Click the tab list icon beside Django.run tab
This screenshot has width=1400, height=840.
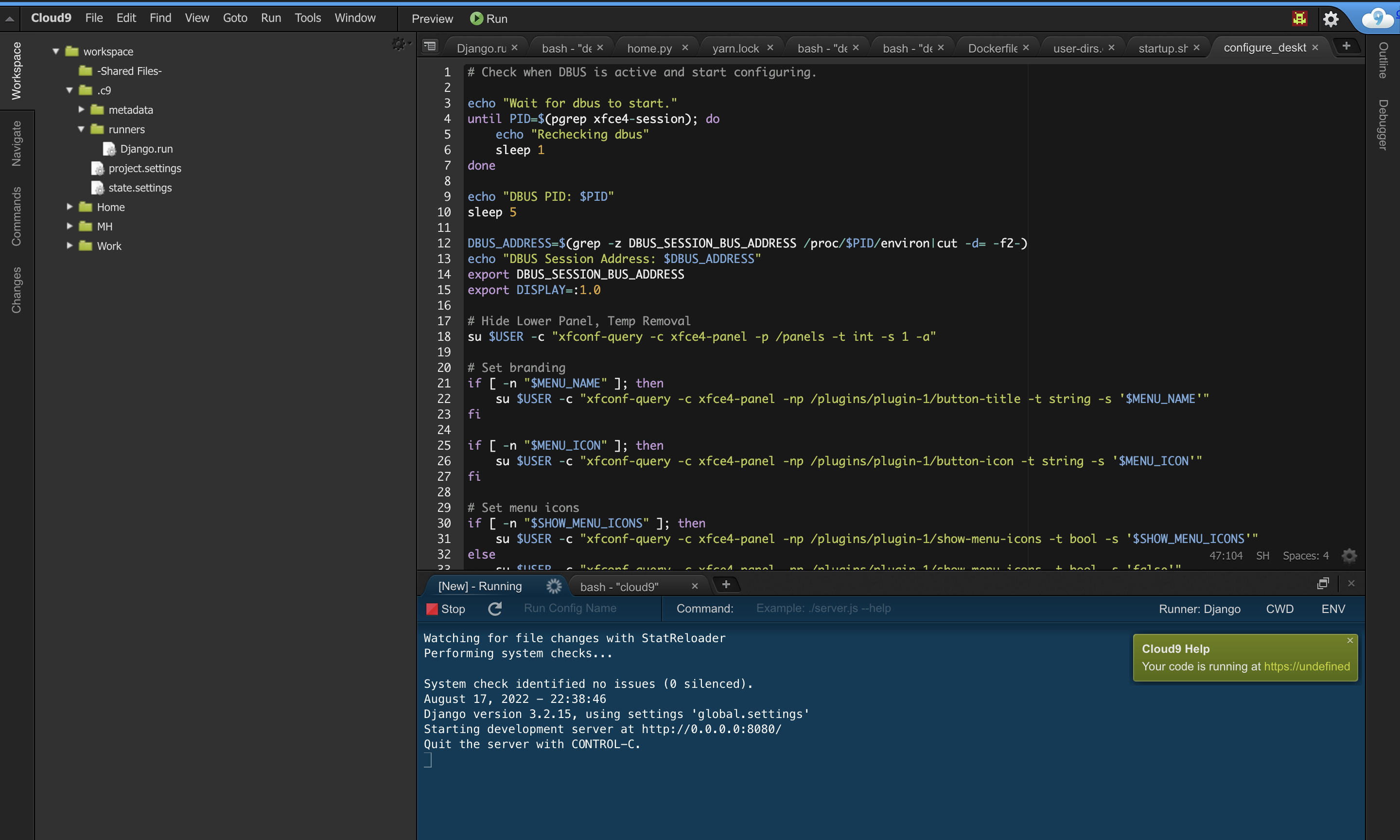[x=430, y=47]
